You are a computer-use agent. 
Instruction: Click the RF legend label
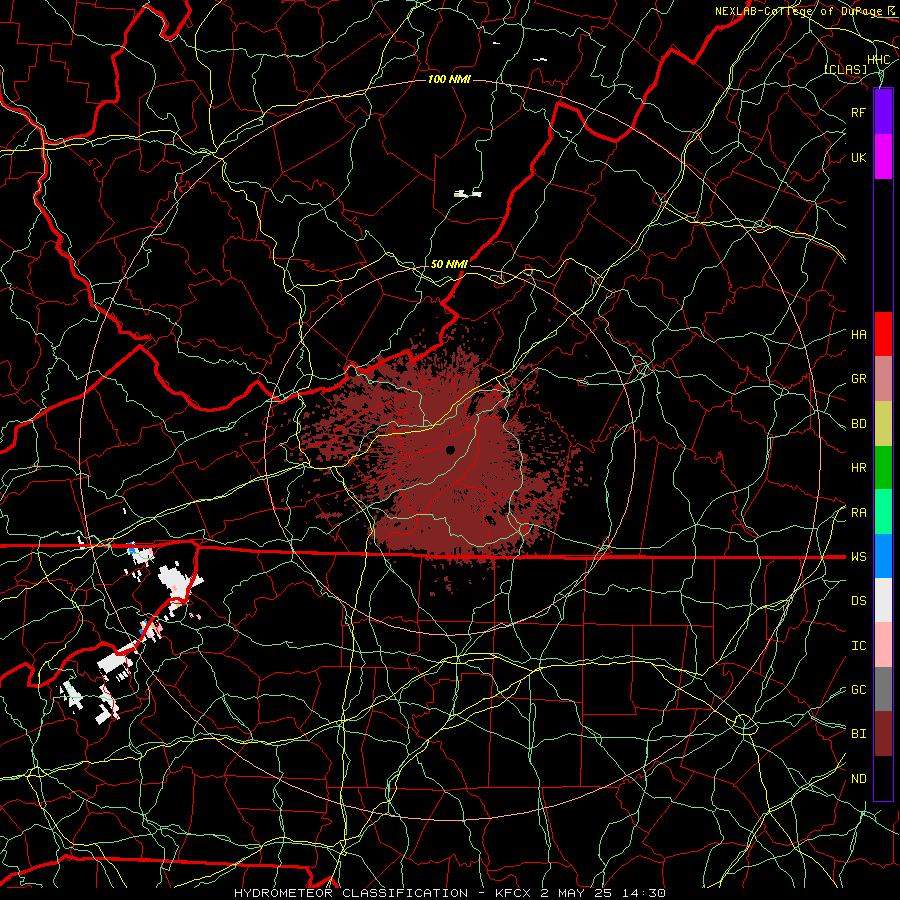click(x=859, y=112)
